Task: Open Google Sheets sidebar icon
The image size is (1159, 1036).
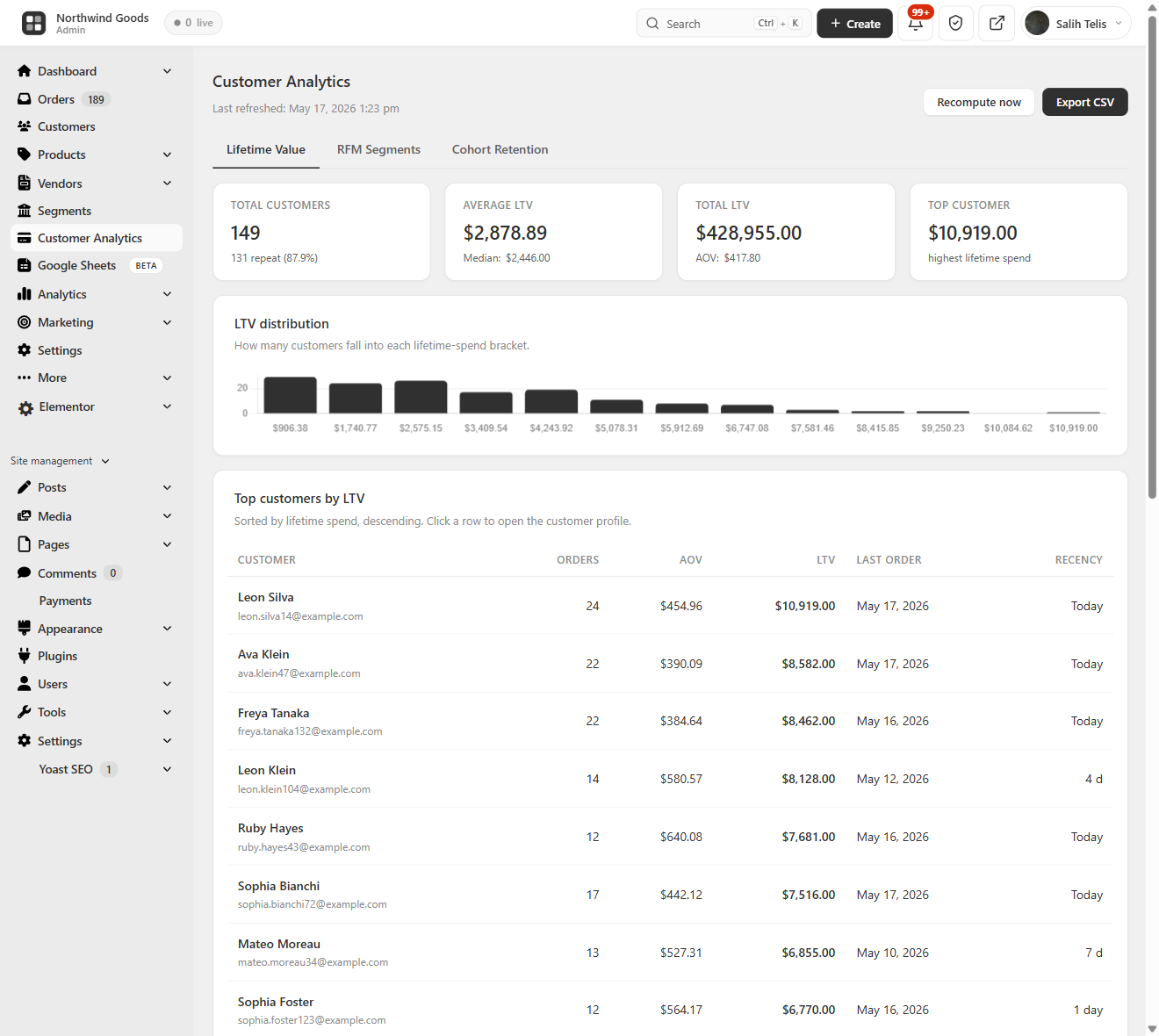Action: click(x=25, y=265)
